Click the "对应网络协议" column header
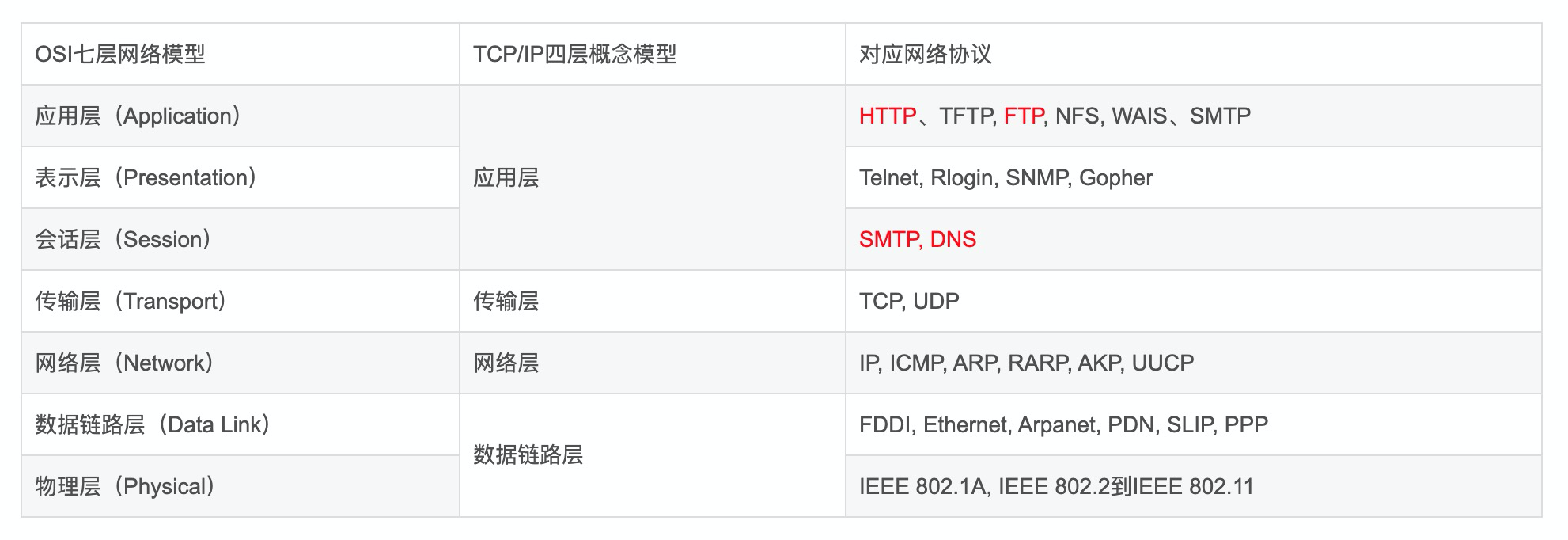Viewport: 1568px width, 540px height. pos(925,54)
